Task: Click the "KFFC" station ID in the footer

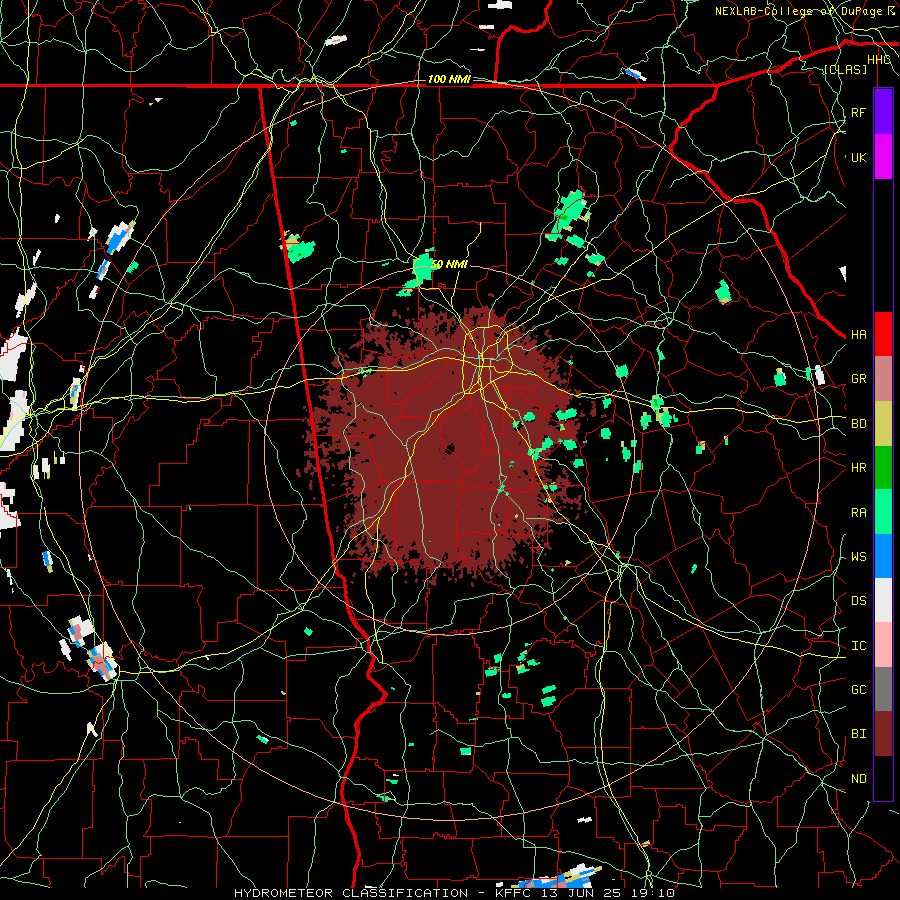Action: click(511, 893)
